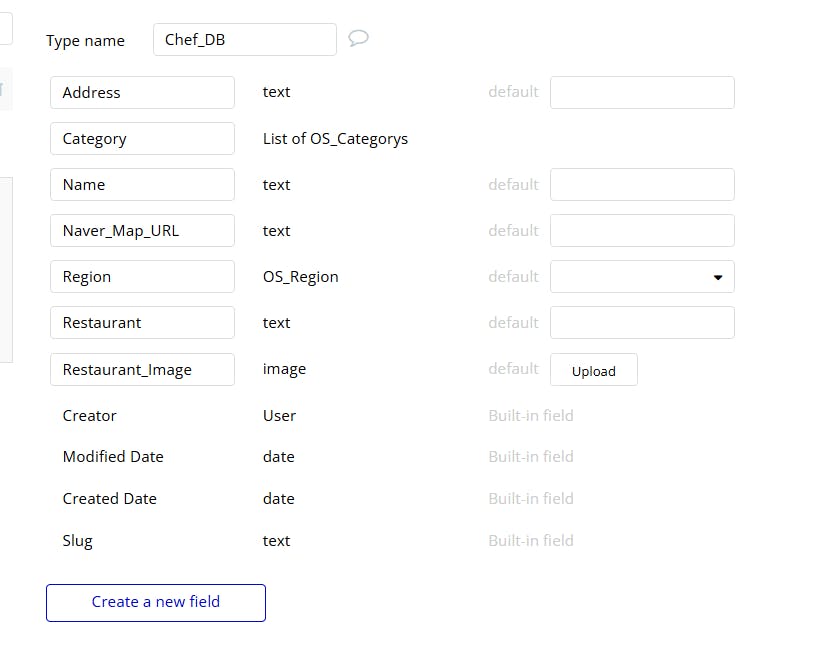Open the Region default value dropdown

[642, 277]
